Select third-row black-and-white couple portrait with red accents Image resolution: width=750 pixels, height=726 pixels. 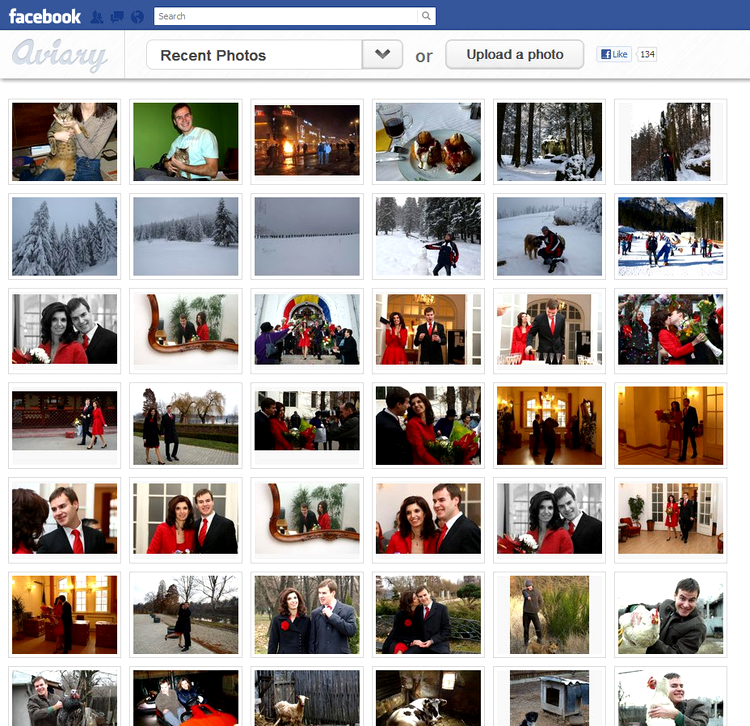coord(65,330)
